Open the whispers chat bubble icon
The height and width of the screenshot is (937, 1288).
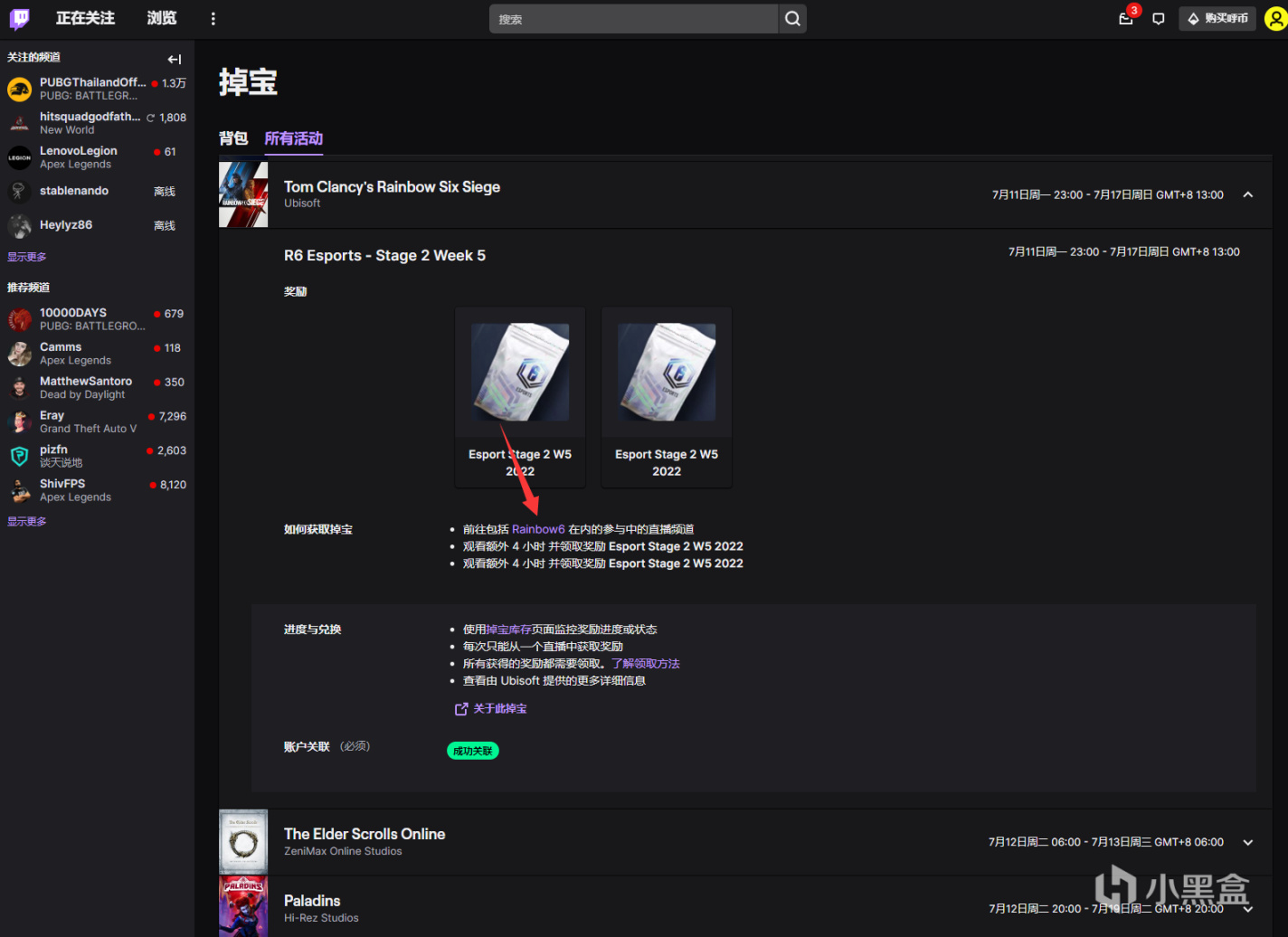1158,19
